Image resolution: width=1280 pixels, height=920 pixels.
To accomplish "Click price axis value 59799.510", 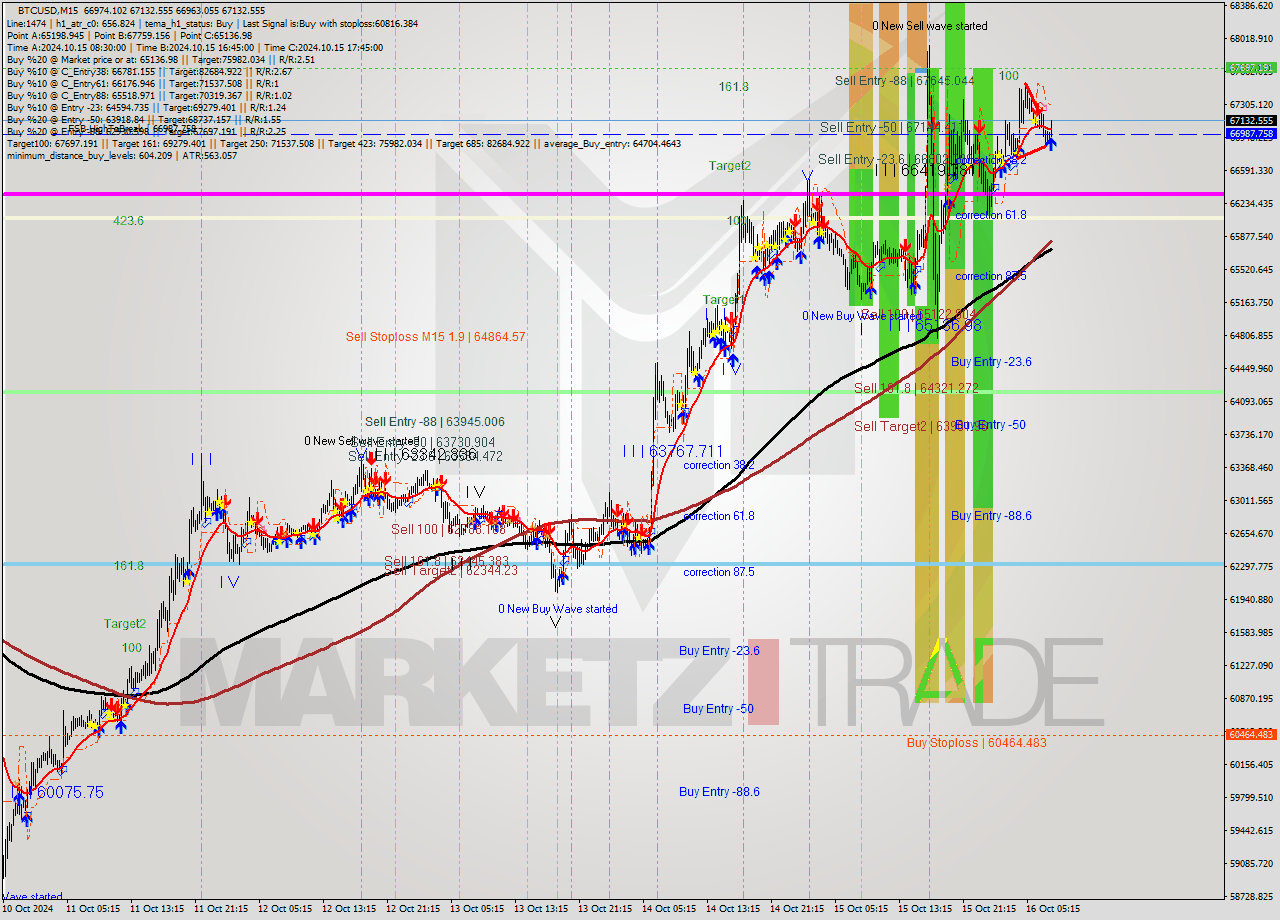I will [1251, 797].
